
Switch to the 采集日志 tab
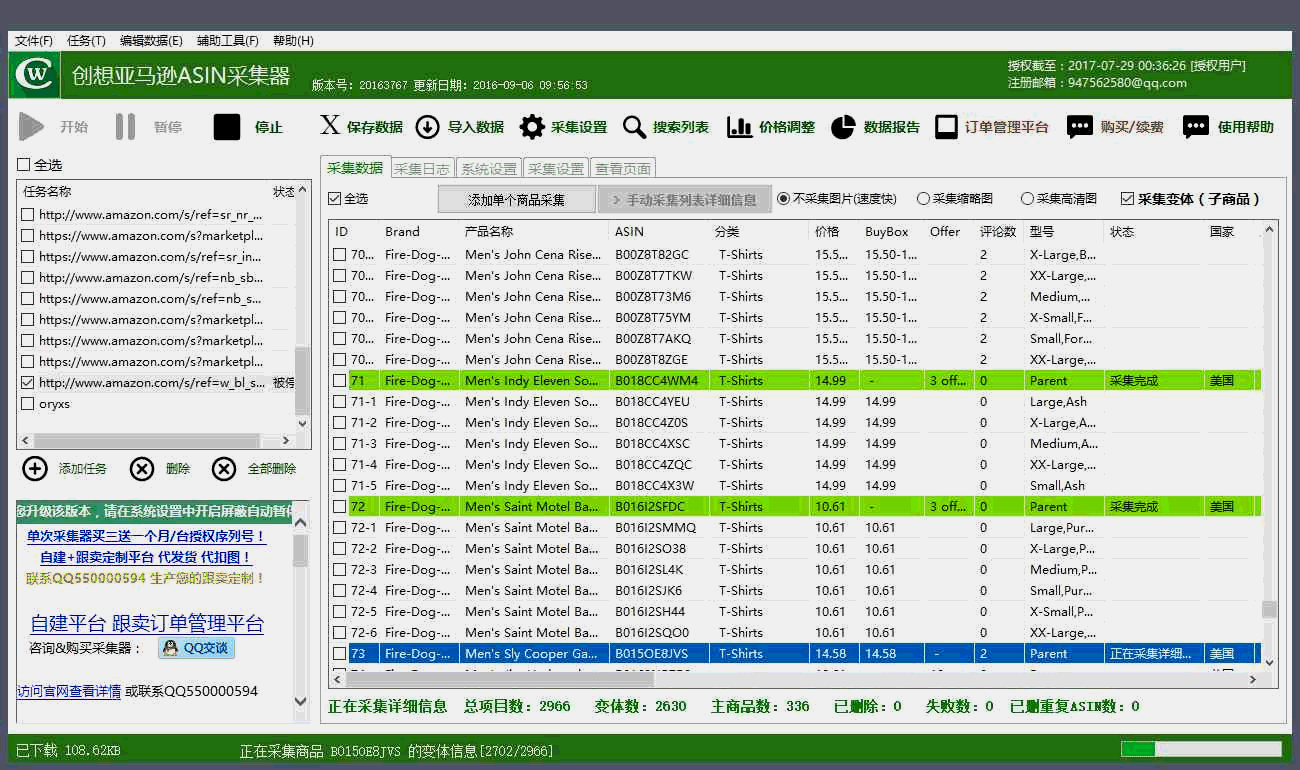(422, 169)
